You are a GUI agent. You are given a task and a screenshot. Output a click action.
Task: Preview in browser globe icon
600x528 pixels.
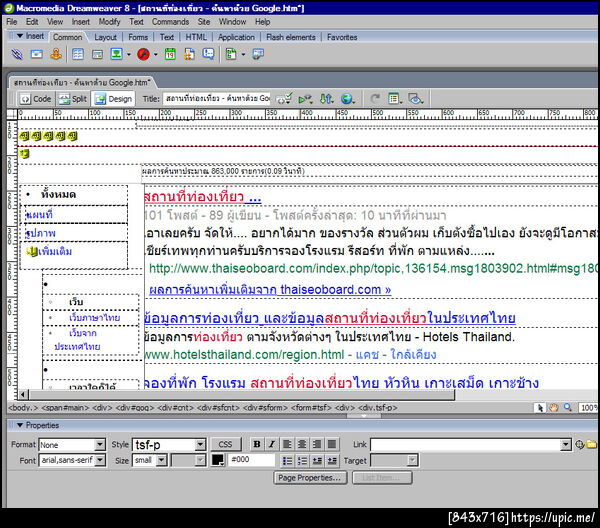pos(347,99)
